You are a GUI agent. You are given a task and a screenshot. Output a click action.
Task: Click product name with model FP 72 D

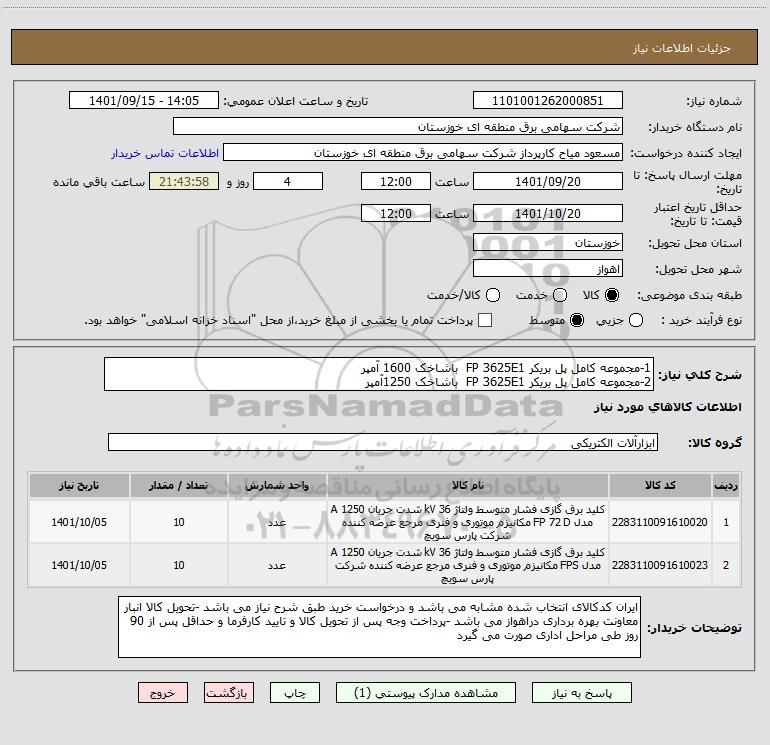(468, 522)
